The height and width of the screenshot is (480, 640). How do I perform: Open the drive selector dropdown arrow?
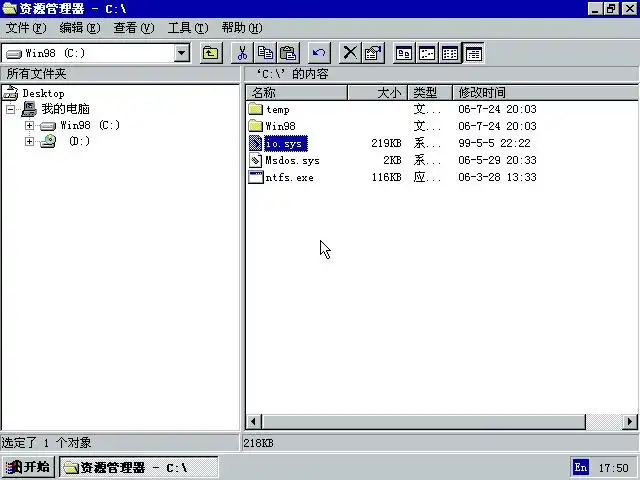(x=182, y=53)
